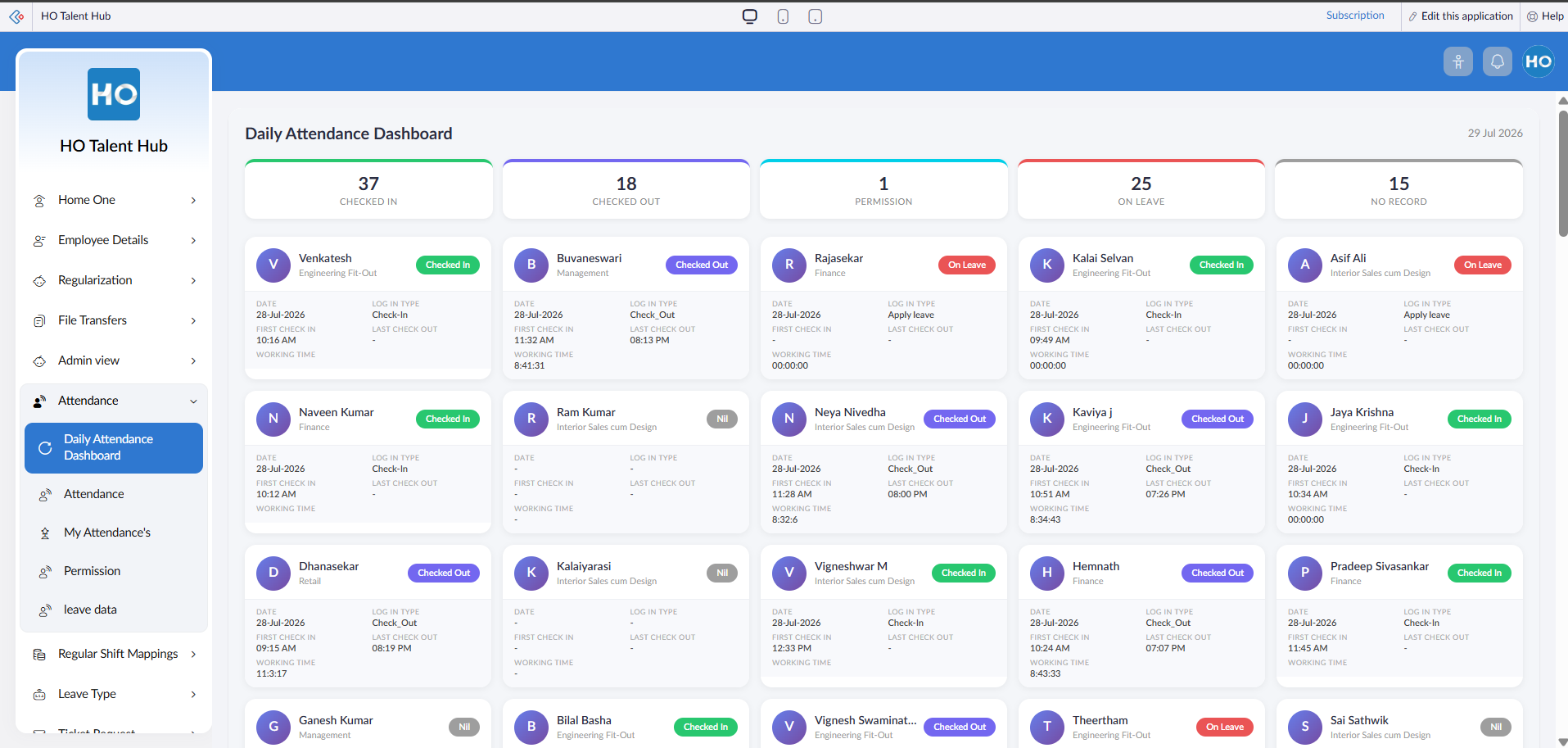Click Rajasekar's avatar circle

pos(789,265)
